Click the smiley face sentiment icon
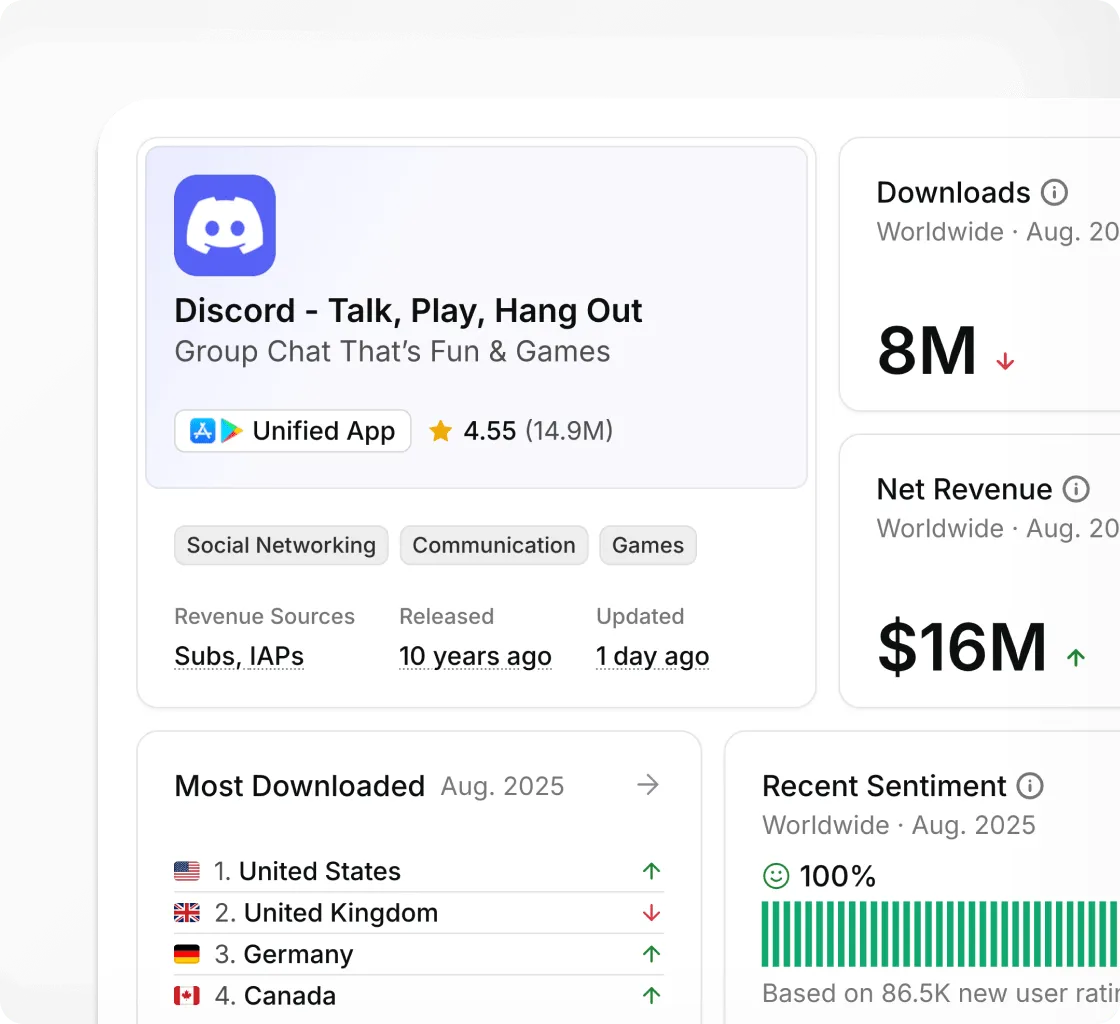Image resolution: width=1120 pixels, height=1024 pixels. [x=776, y=875]
